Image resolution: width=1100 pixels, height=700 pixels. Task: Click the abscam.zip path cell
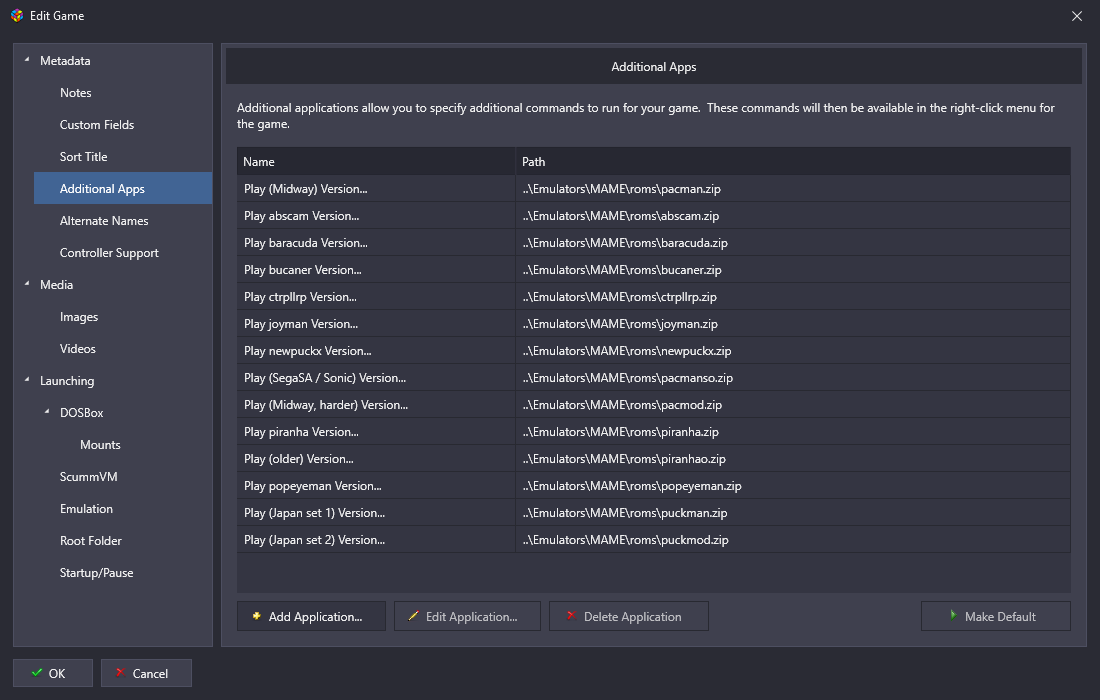793,215
